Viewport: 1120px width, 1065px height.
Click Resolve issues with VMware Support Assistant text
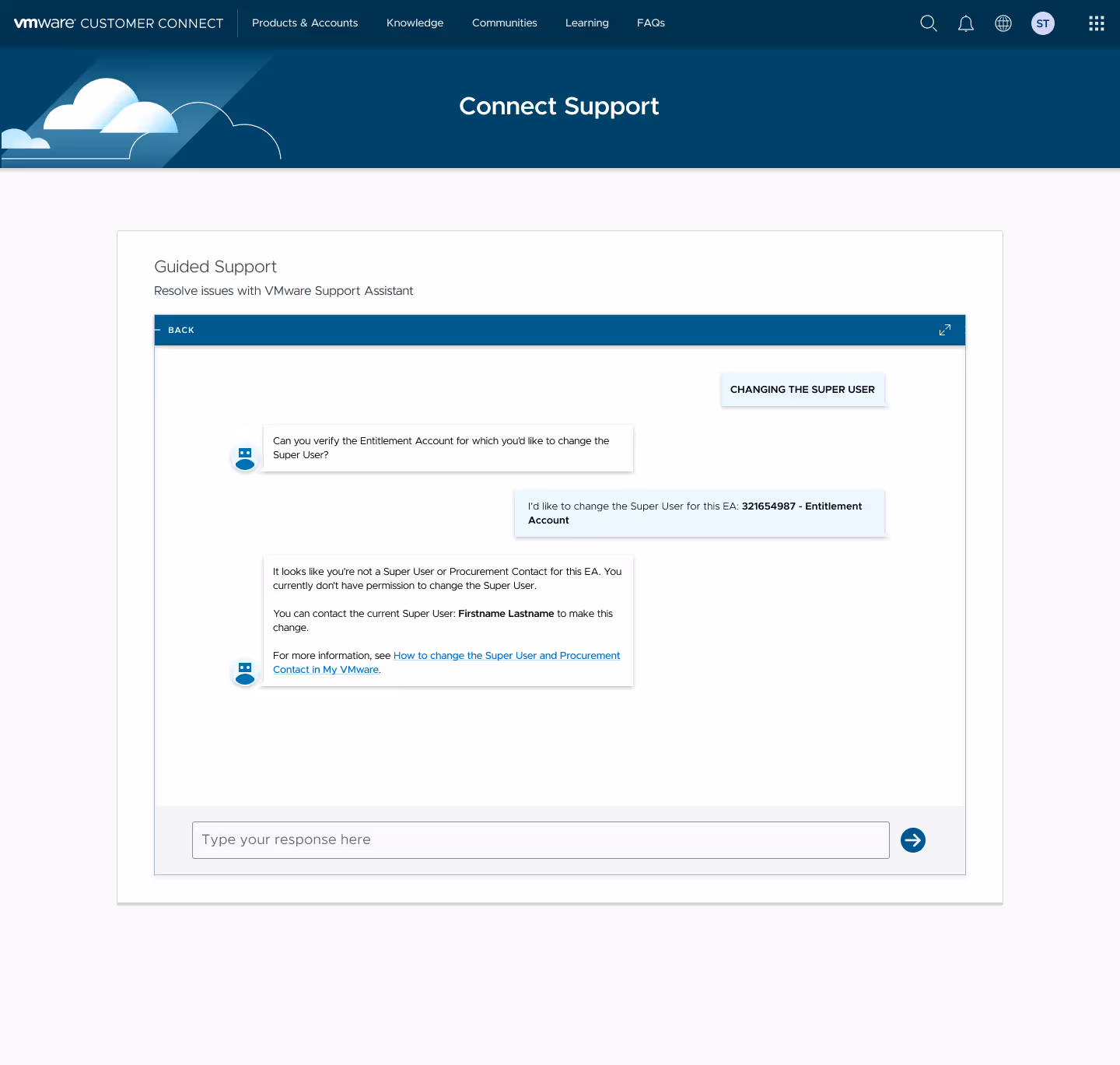284,291
